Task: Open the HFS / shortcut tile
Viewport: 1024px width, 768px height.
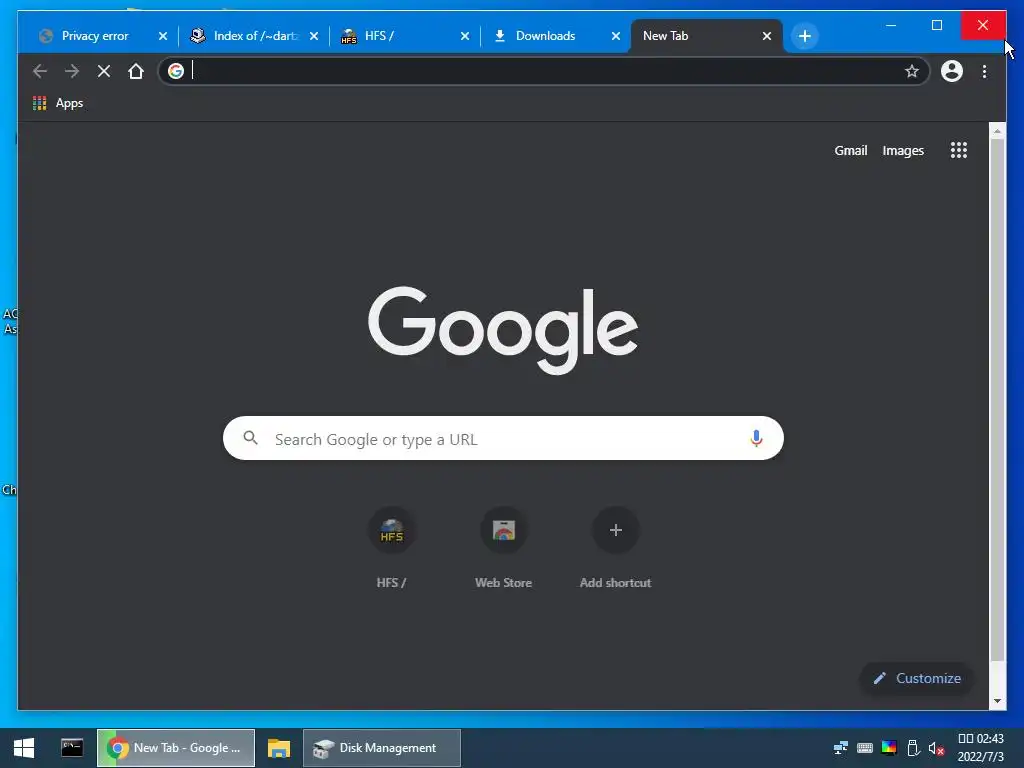Action: click(391, 549)
